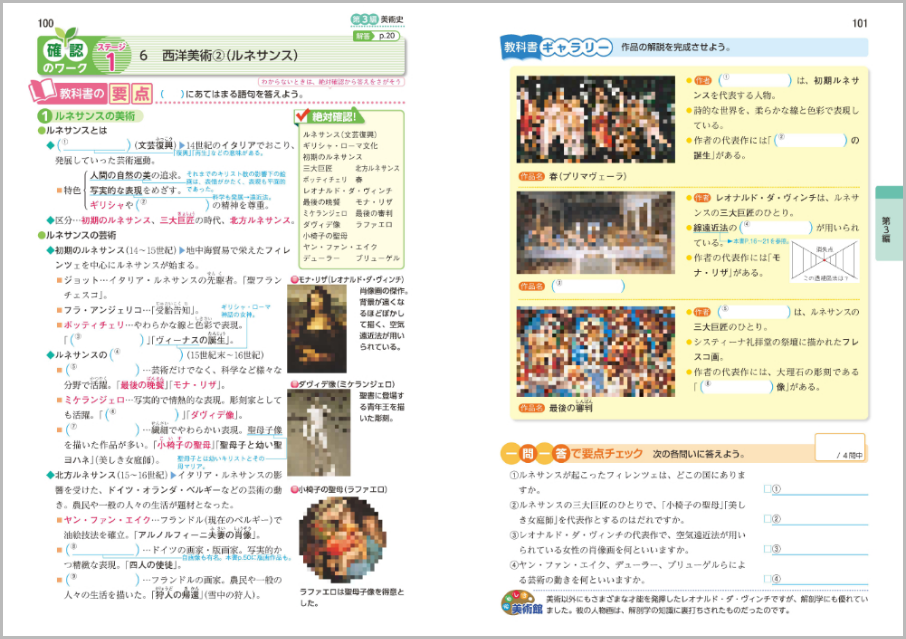
Task: Click the page number 101
Action: (x=860, y=23)
